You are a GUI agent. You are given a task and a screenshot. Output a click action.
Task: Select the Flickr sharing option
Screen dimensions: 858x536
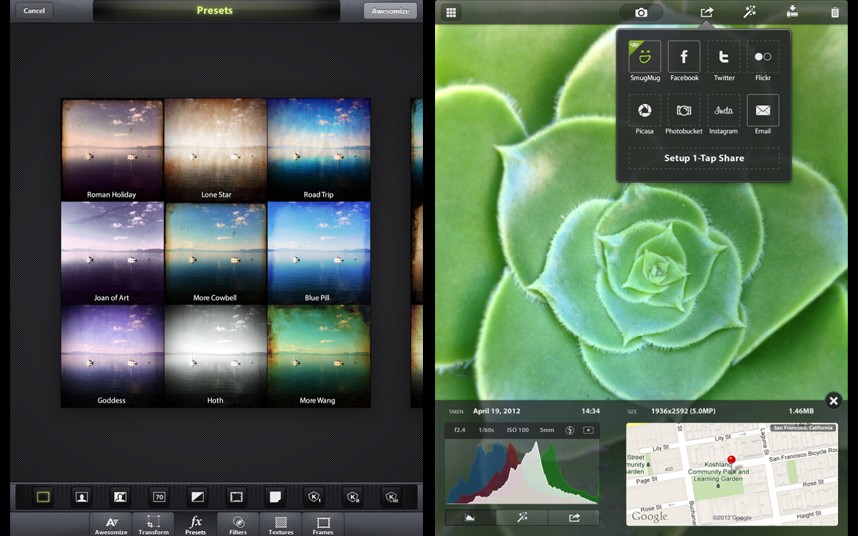(x=763, y=56)
